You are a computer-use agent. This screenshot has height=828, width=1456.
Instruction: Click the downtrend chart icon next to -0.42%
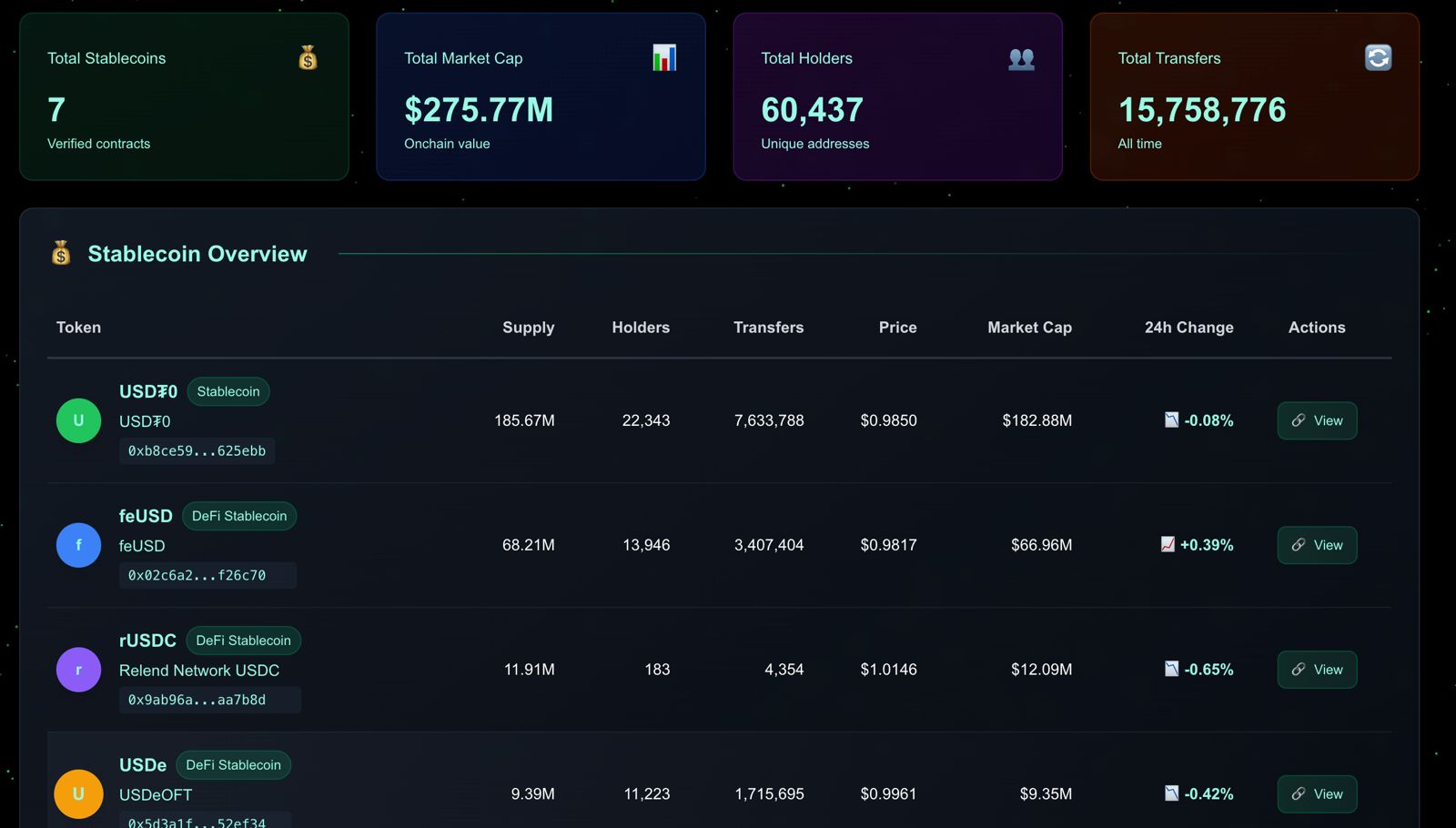point(1171,793)
